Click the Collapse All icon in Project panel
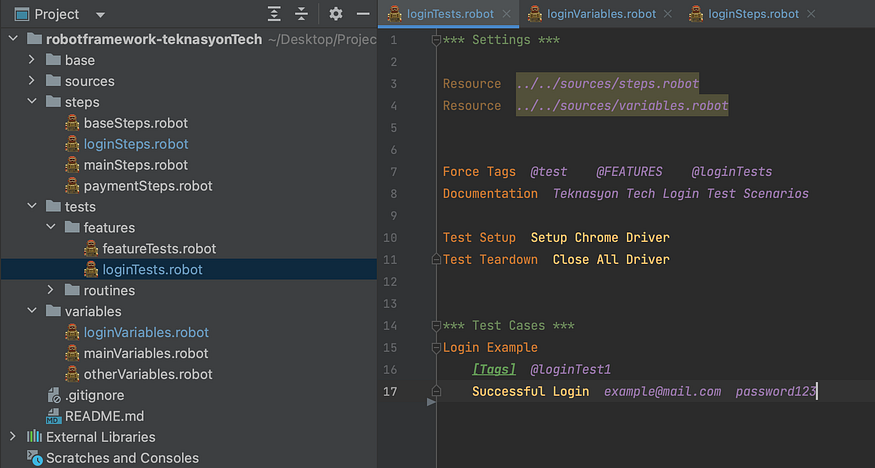Viewport: 875px width, 468px height. click(302, 14)
